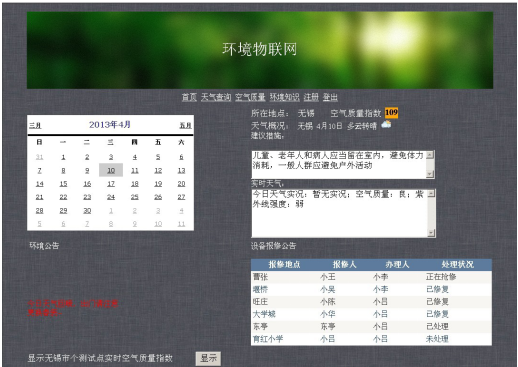Click the orange air quality index 109 badge
518x367 pixels.
click(391, 113)
